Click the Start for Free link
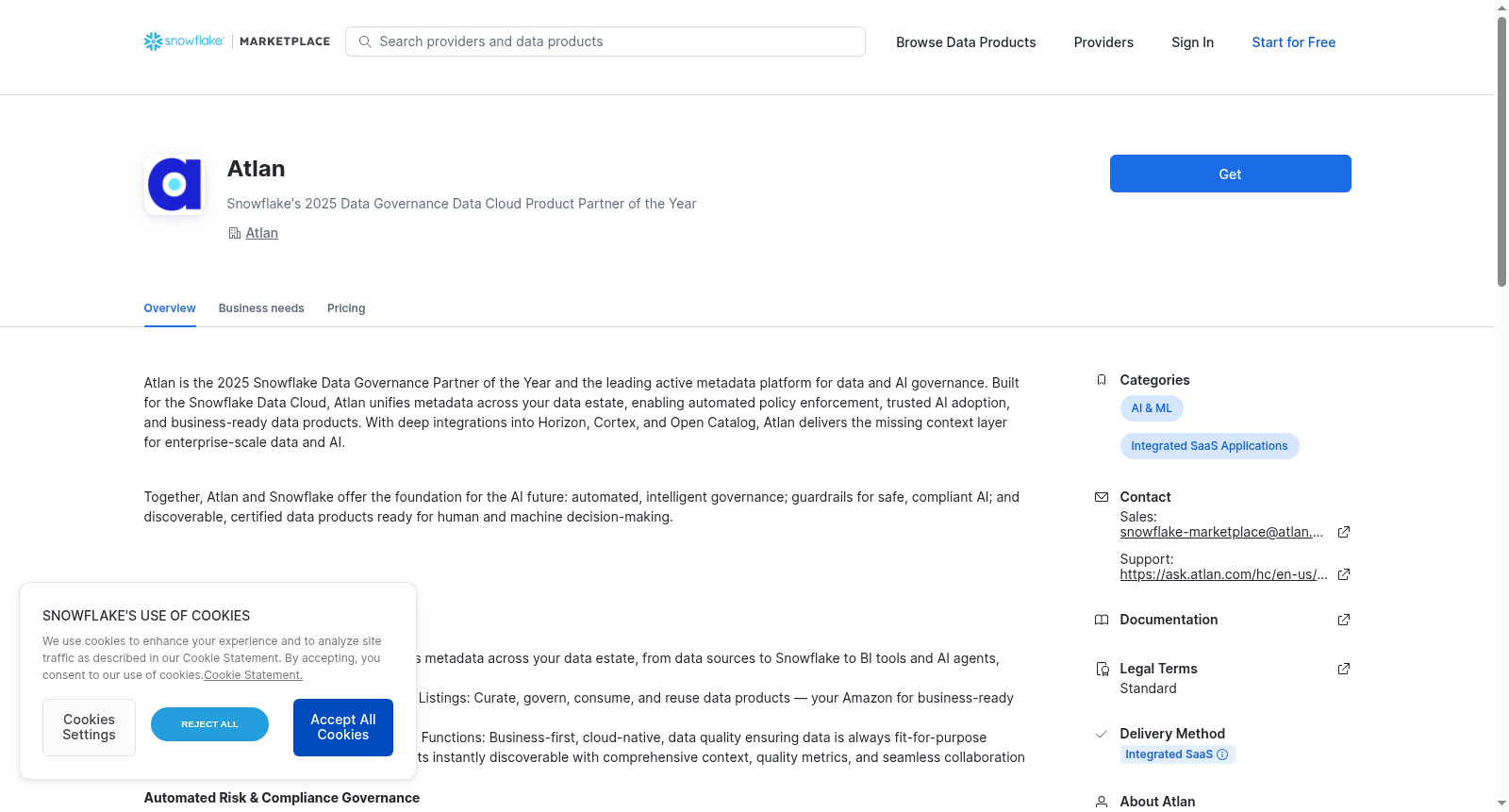This screenshot has height=812, width=1509. (x=1294, y=42)
